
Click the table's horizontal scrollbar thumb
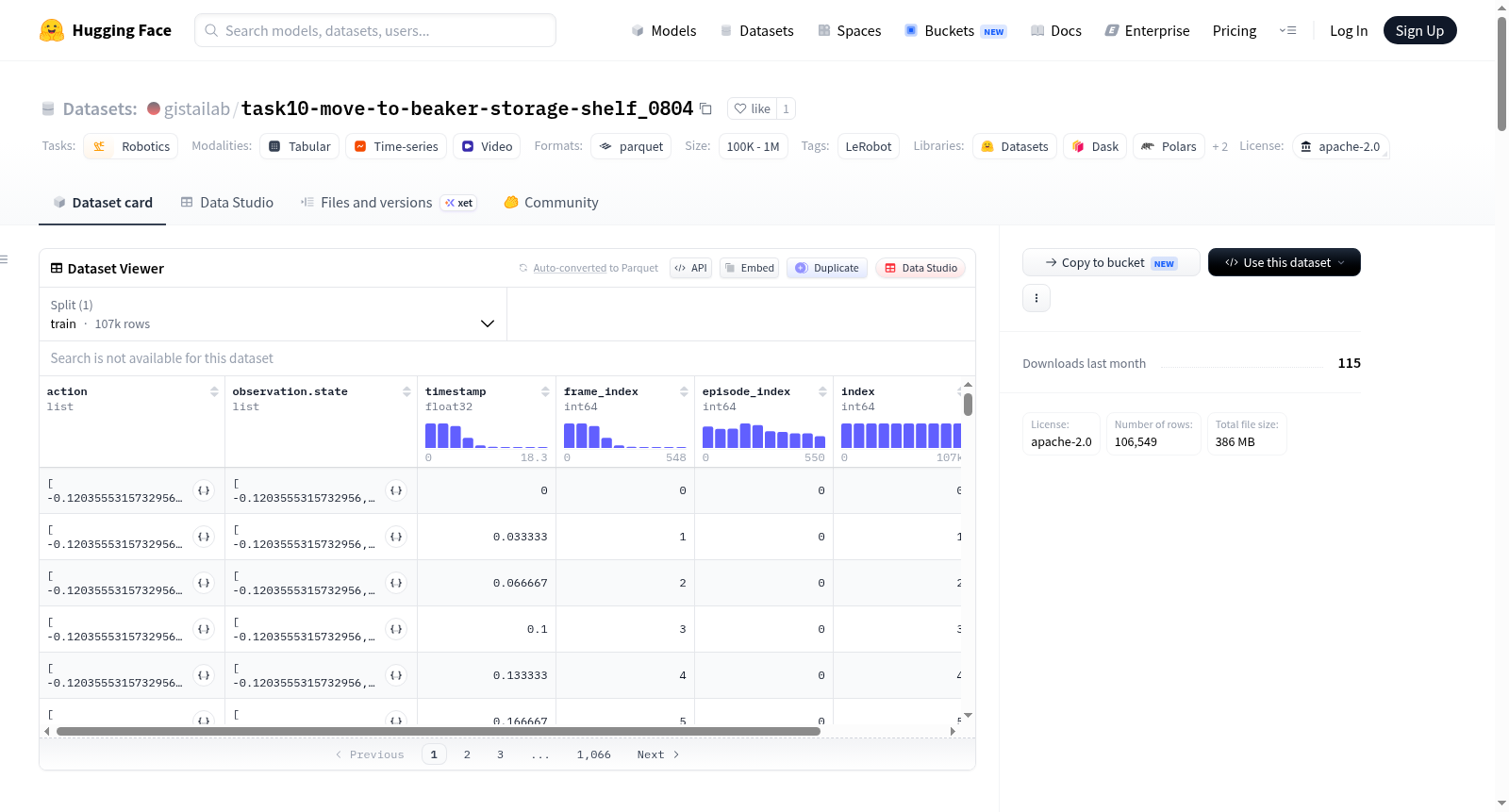tap(439, 731)
